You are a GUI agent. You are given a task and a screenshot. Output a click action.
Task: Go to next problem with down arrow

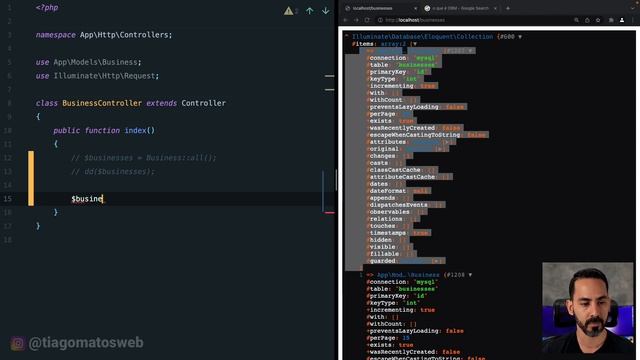pos(325,11)
